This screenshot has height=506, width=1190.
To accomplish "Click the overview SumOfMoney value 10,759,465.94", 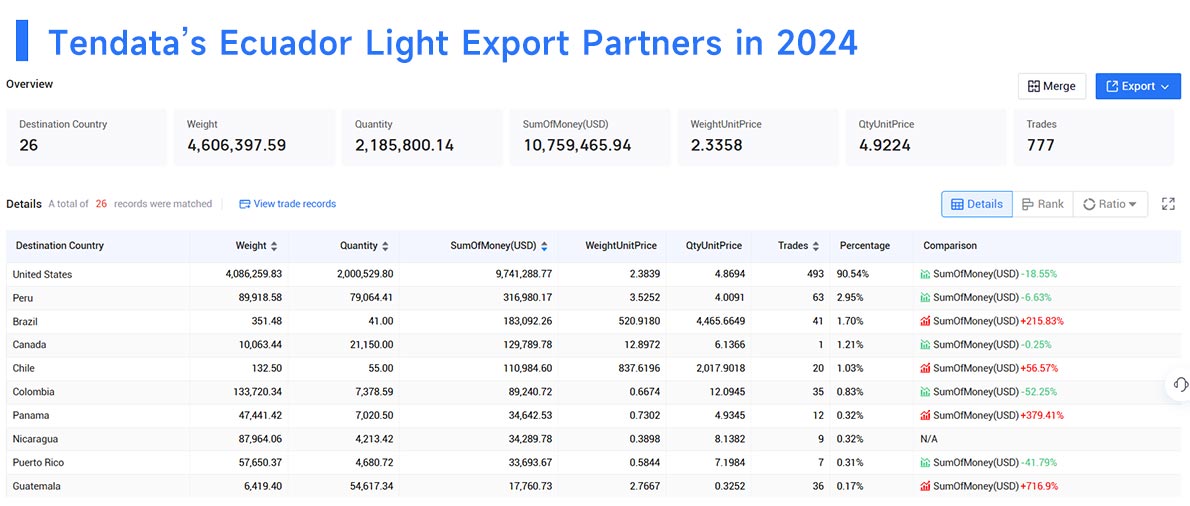I will (x=577, y=145).
